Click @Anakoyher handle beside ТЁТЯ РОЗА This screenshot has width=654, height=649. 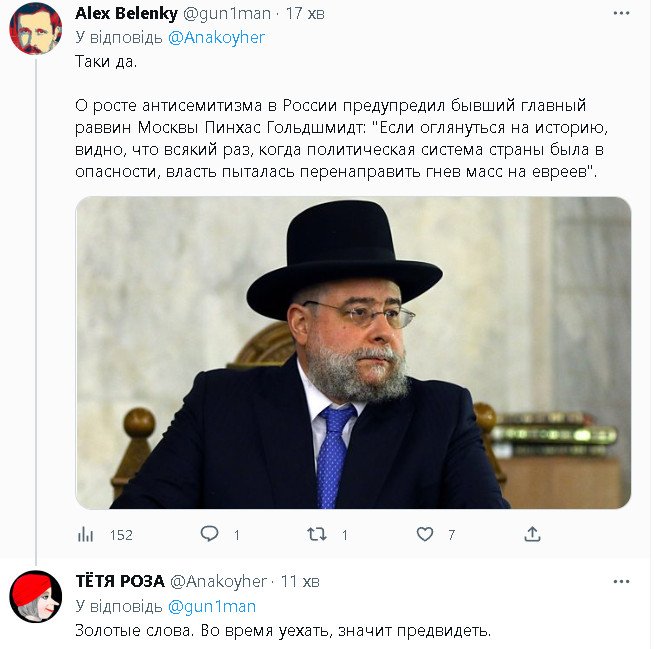pos(218,581)
